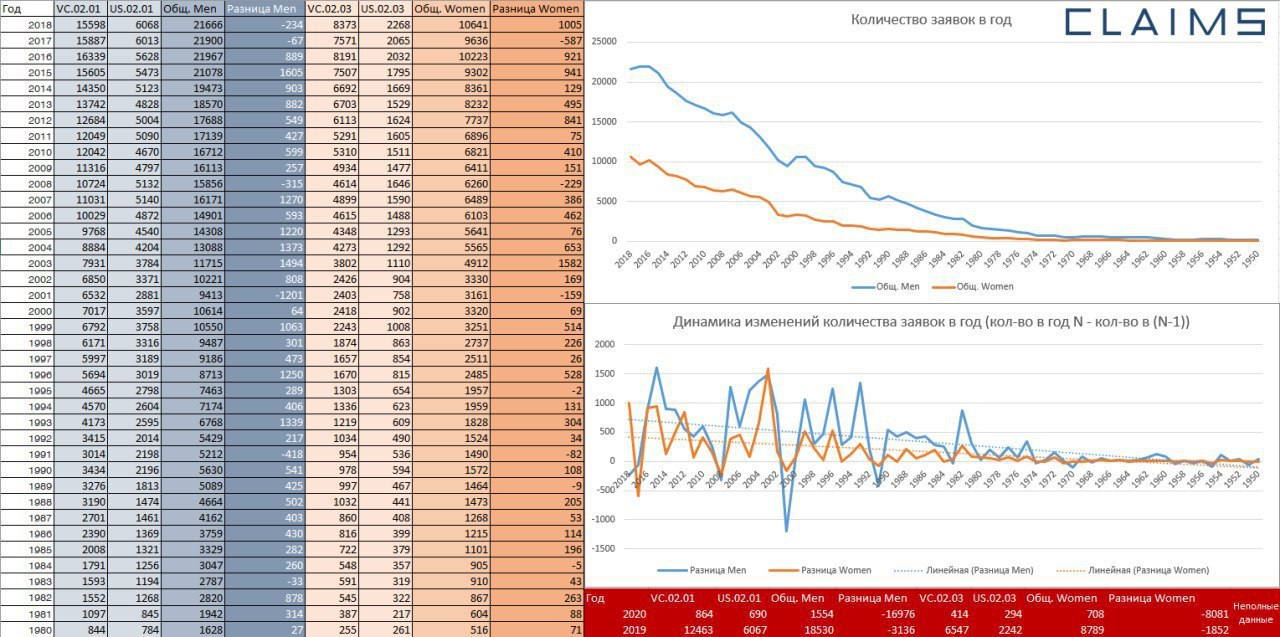This screenshot has width=1280, height=637.
Task: Click cell -1201 in the 2001 row
Action: [264, 296]
